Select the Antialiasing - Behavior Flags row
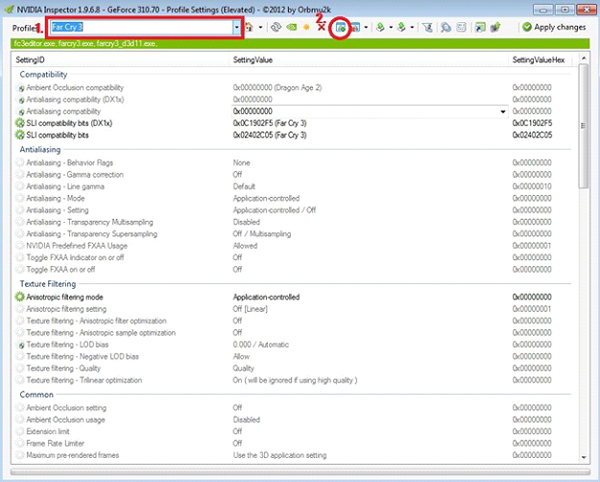The image size is (600, 482). [295, 163]
